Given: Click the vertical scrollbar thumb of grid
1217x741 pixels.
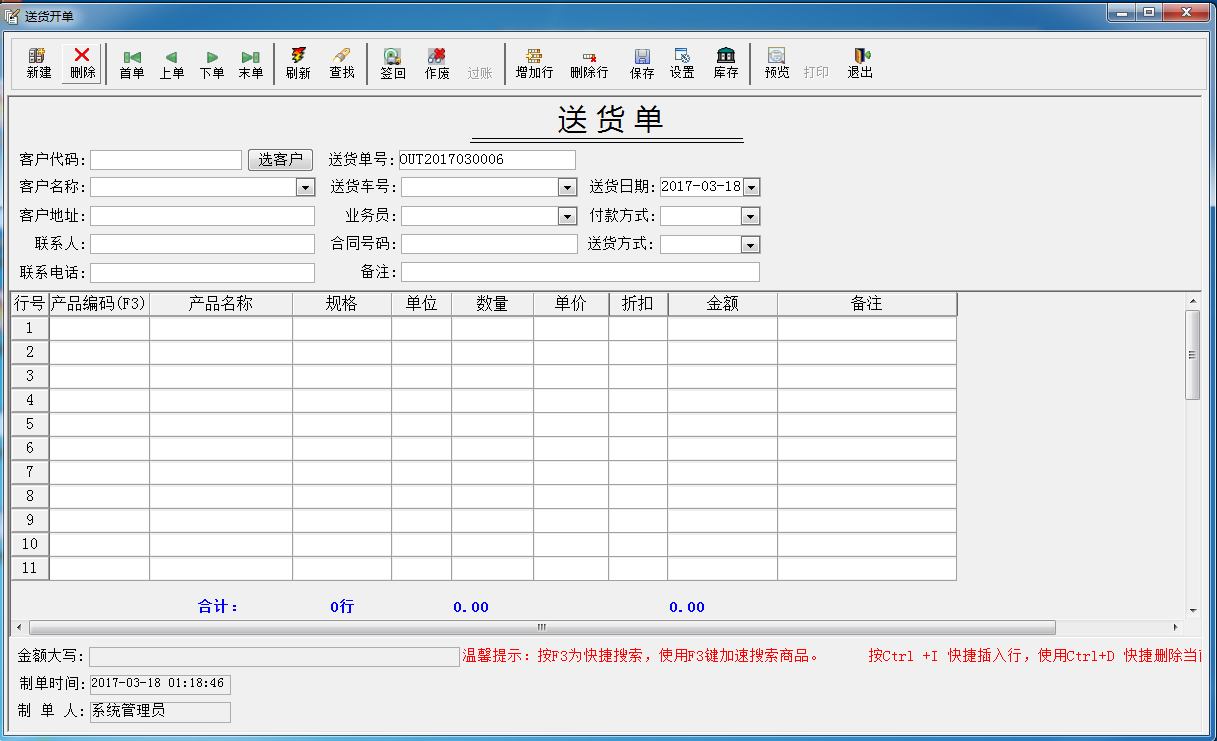Looking at the screenshot, I should pyautogui.click(x=1192, y=355).
